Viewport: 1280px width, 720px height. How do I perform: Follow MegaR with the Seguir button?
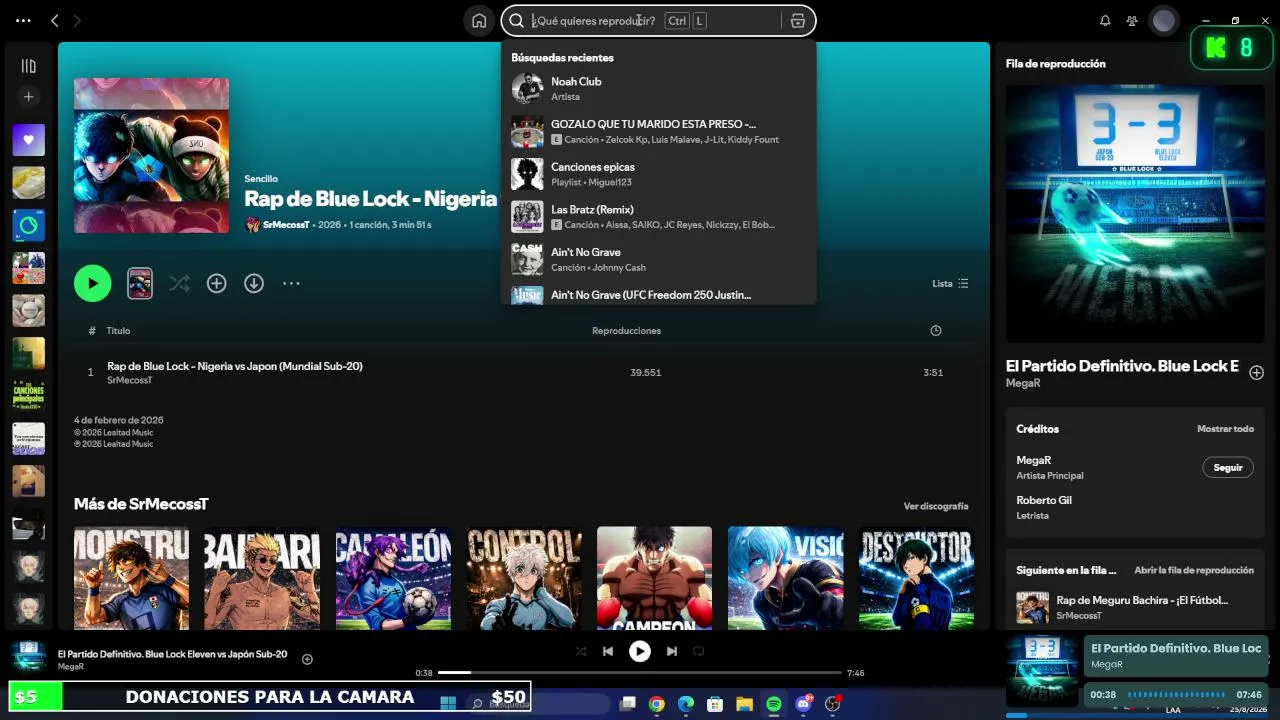pos(1227,467)
